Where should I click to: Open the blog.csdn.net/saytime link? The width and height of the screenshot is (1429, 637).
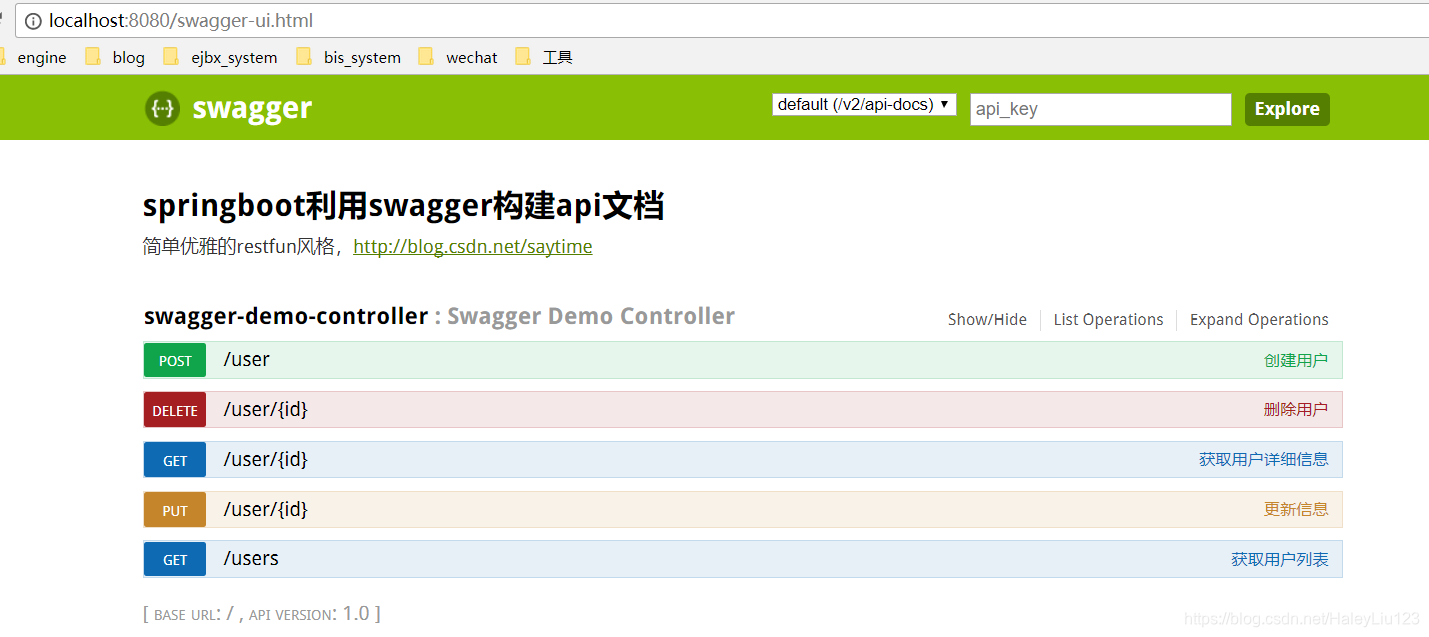coord(472,246)
